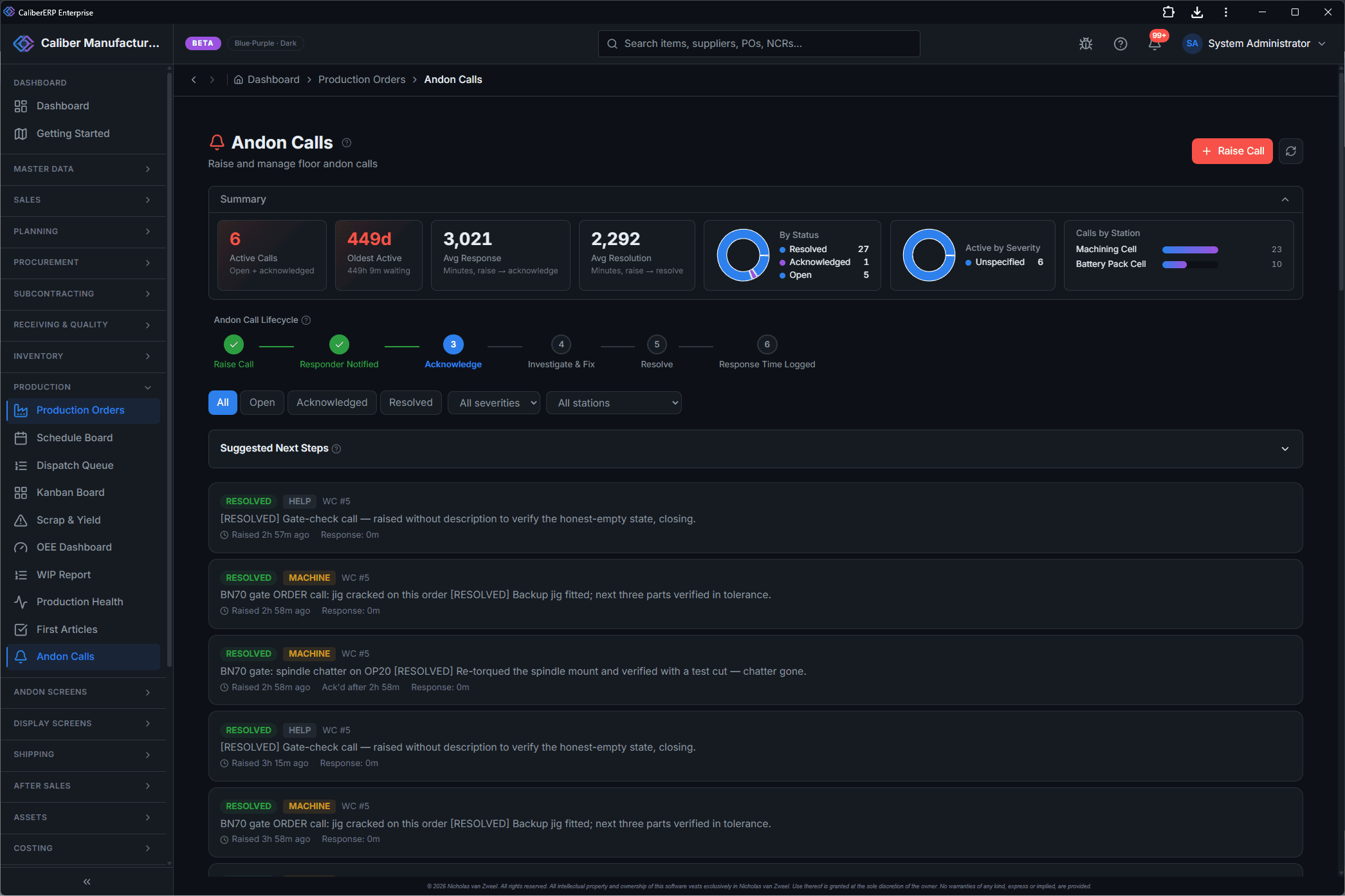Open Dashboard item in sidebar
Viewport: 1345px width, 896px height.
tap(83, 106)
